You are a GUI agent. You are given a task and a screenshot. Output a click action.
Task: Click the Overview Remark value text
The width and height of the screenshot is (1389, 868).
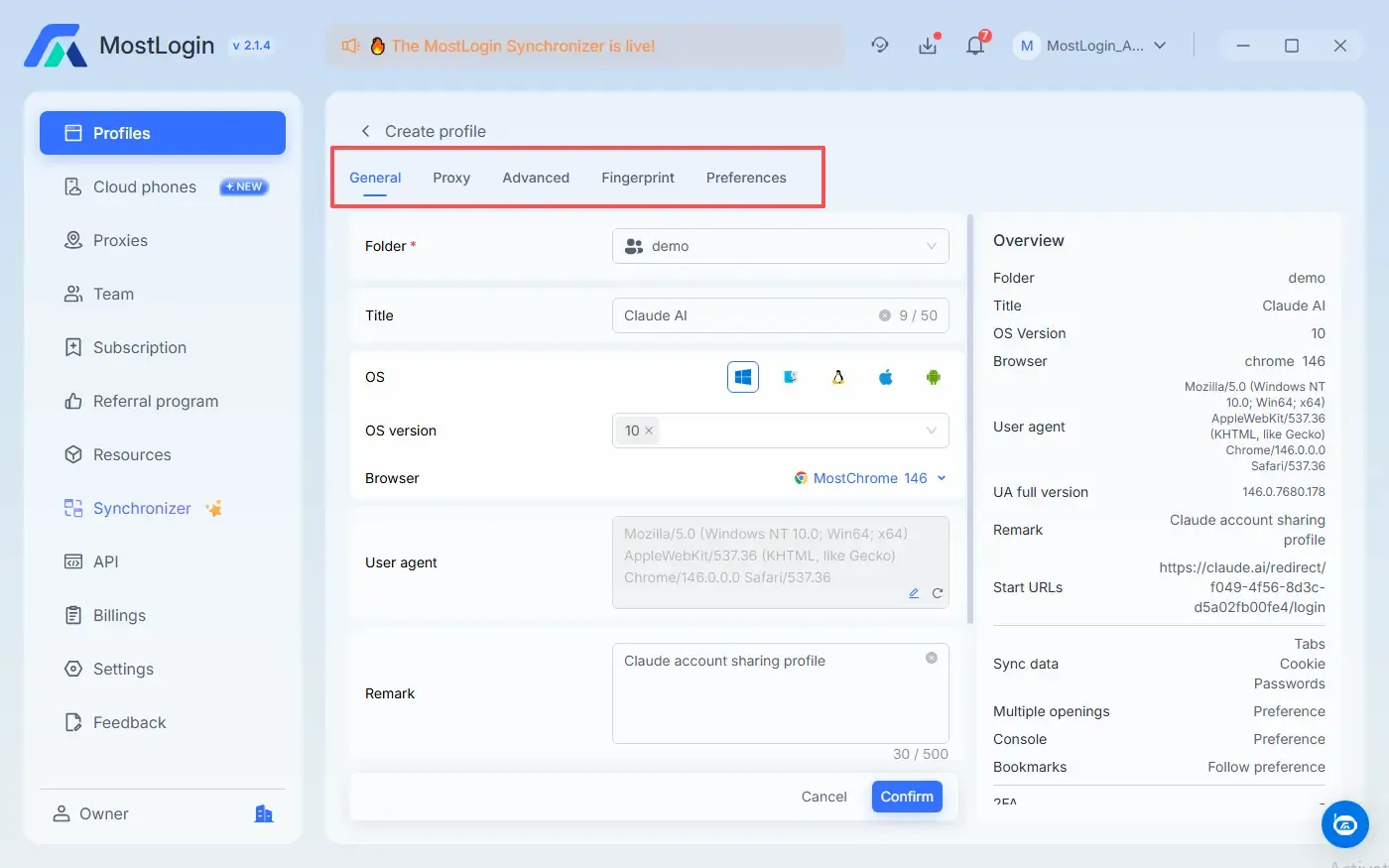[1247, 530]
